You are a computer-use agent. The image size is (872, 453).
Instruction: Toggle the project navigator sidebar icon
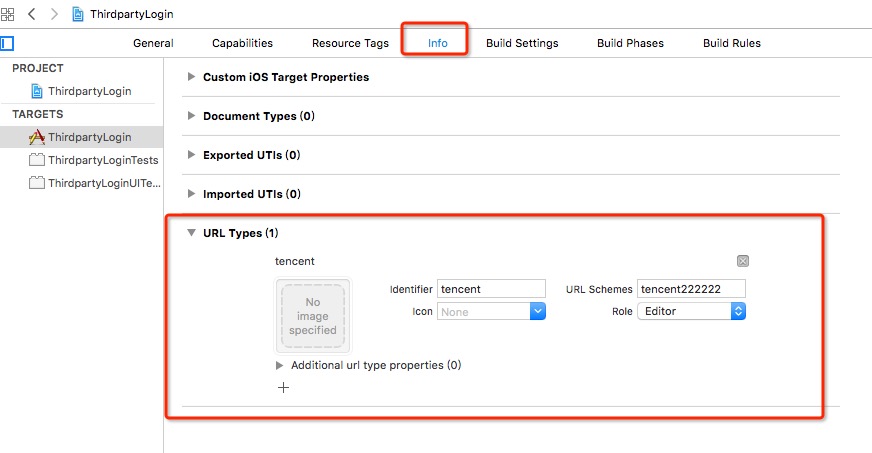(8, 43)
